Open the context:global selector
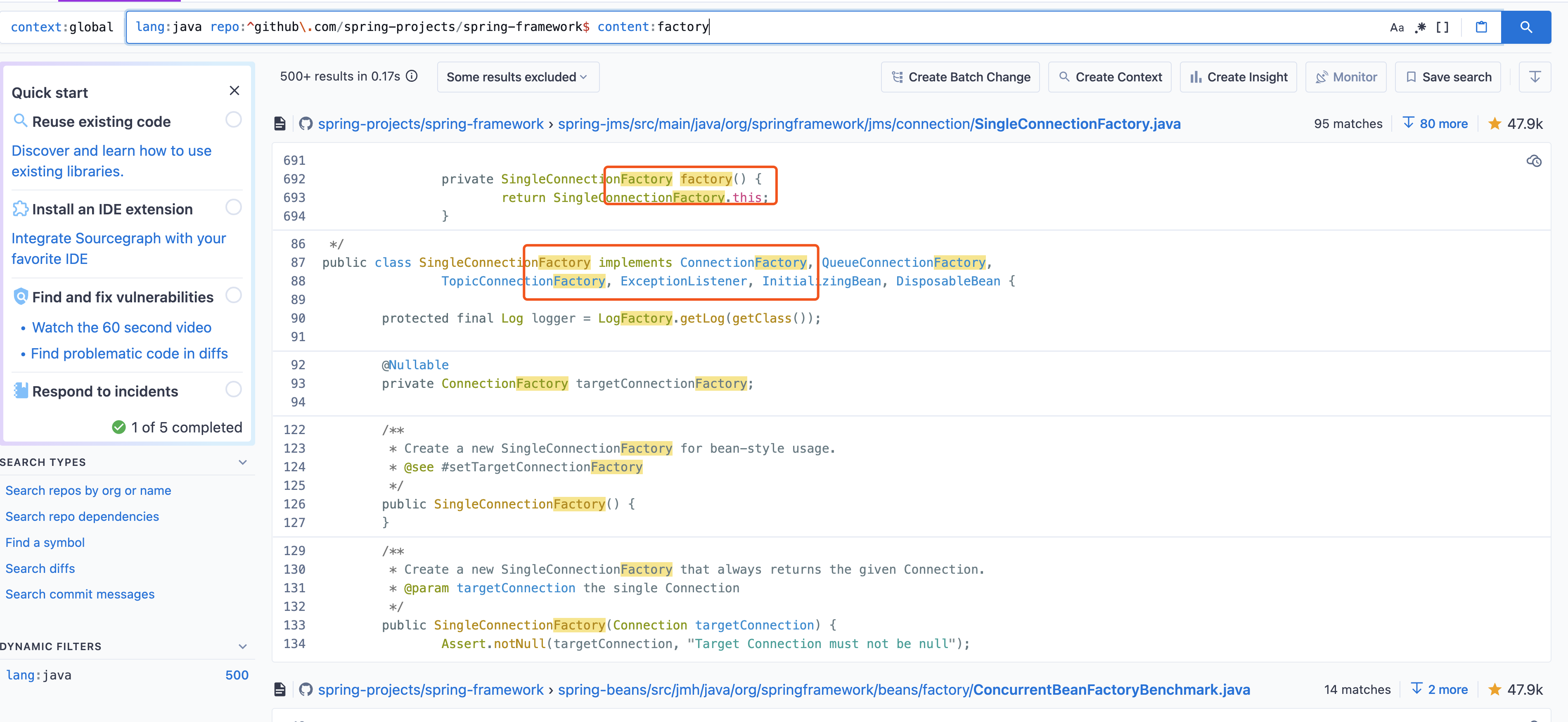 pyautogui.click(x=62, y=27)
